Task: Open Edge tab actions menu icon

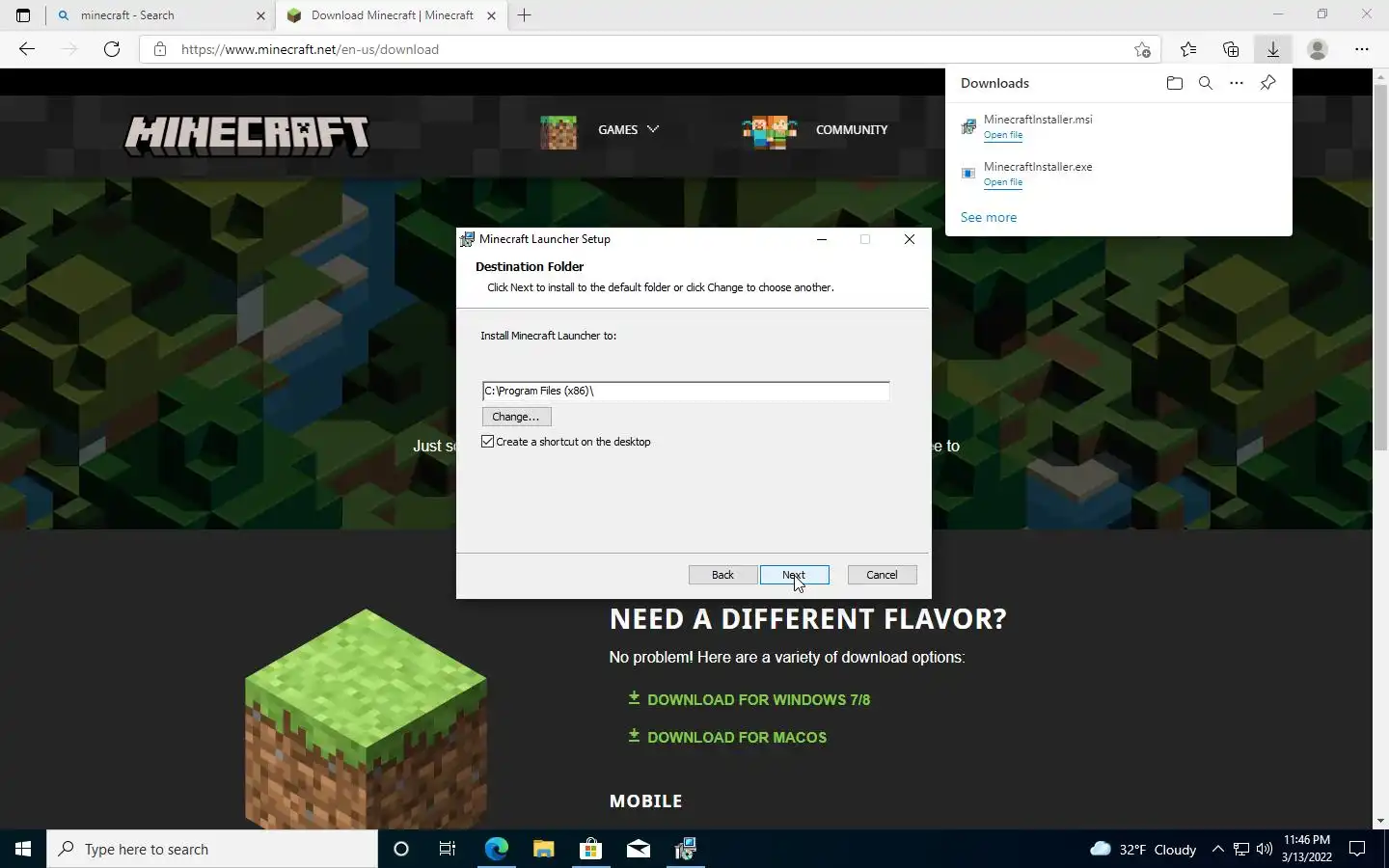Action: click(23, 15)
